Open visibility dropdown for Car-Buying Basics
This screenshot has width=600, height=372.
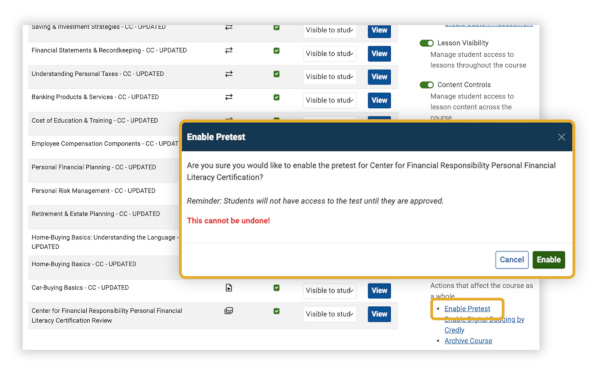click(x=329, y=290)
